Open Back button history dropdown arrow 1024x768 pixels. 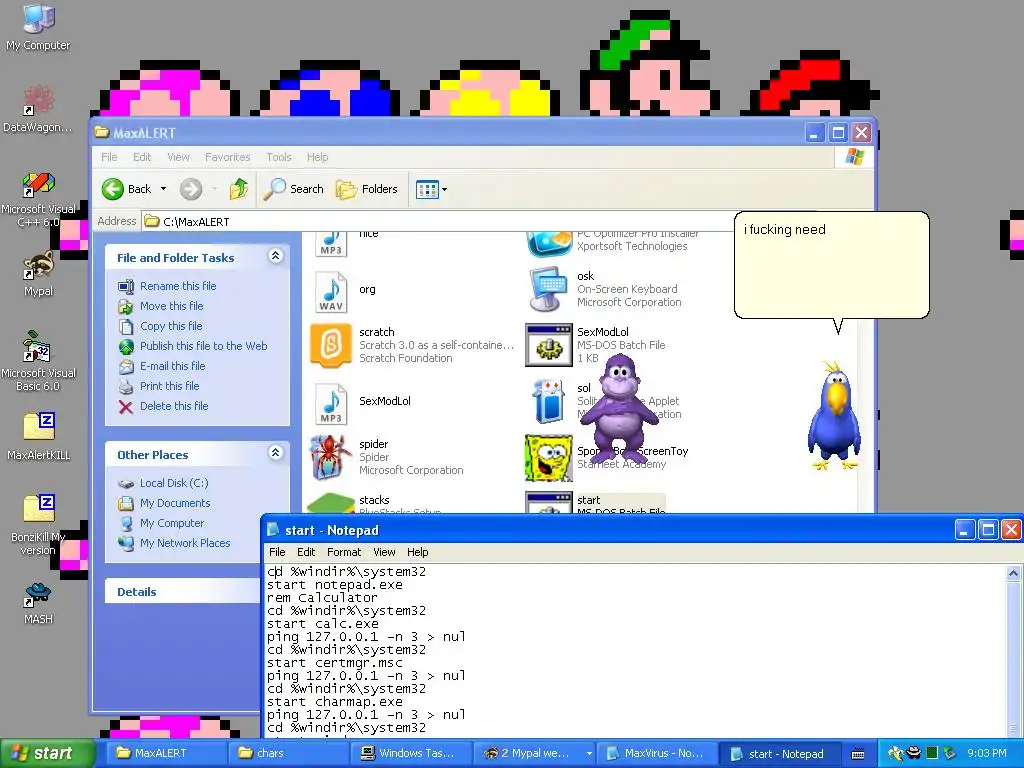163,189
